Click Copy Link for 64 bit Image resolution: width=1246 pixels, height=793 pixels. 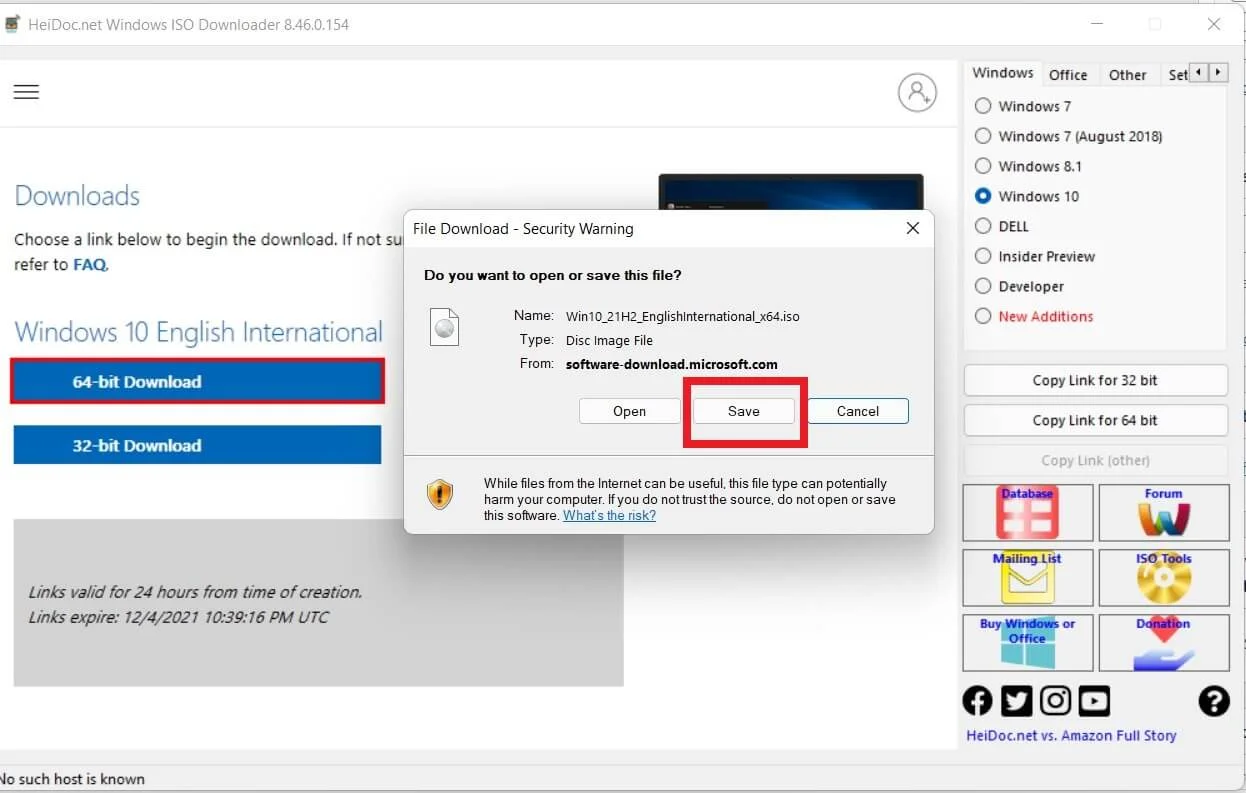[x=1095, y=420]
